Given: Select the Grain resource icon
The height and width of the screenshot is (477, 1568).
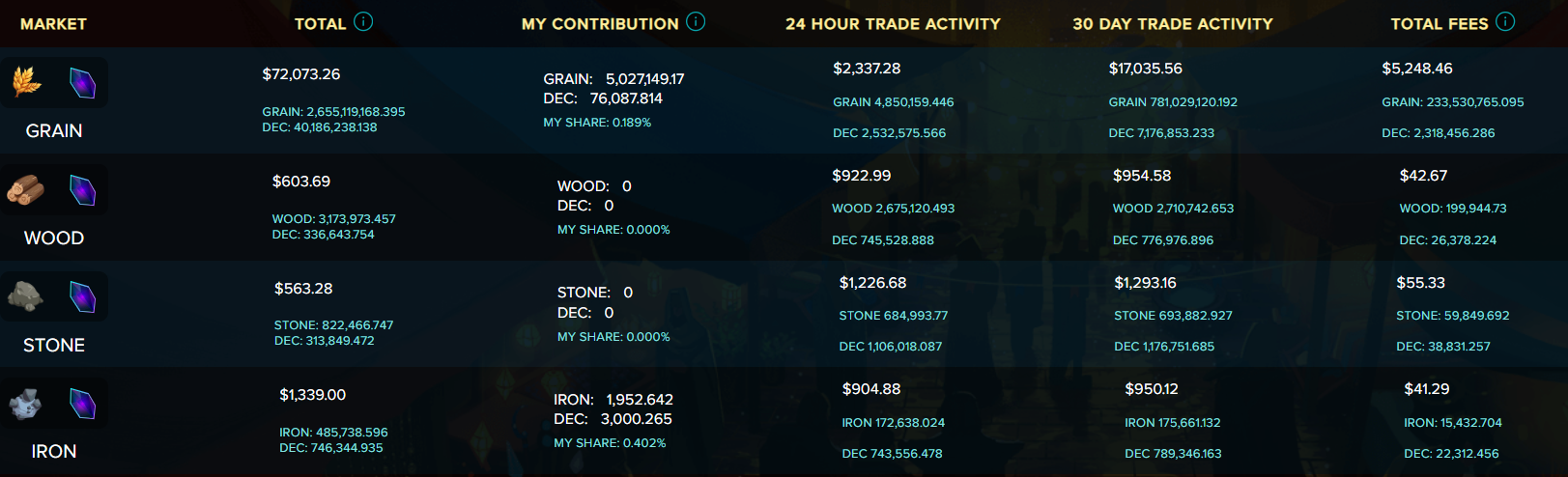Looking at the screenshot, I should (26, 83).
